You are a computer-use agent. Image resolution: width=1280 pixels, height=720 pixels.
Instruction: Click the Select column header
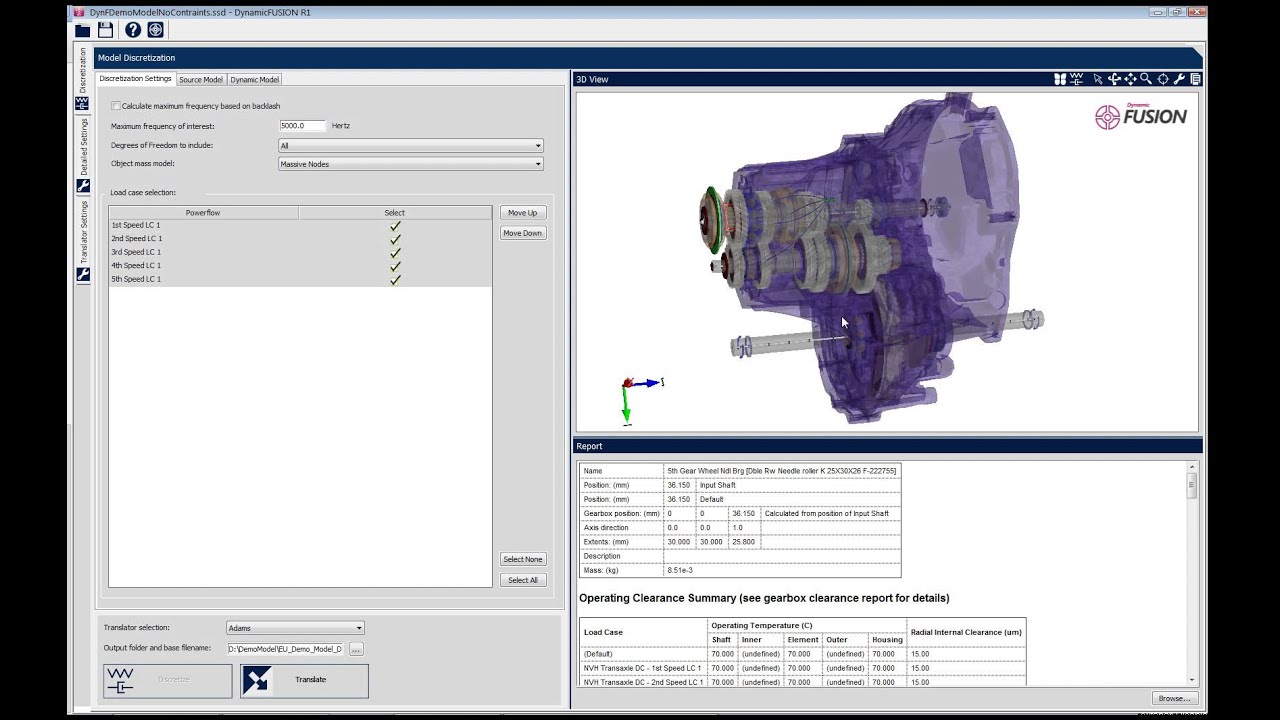[395, 212]
